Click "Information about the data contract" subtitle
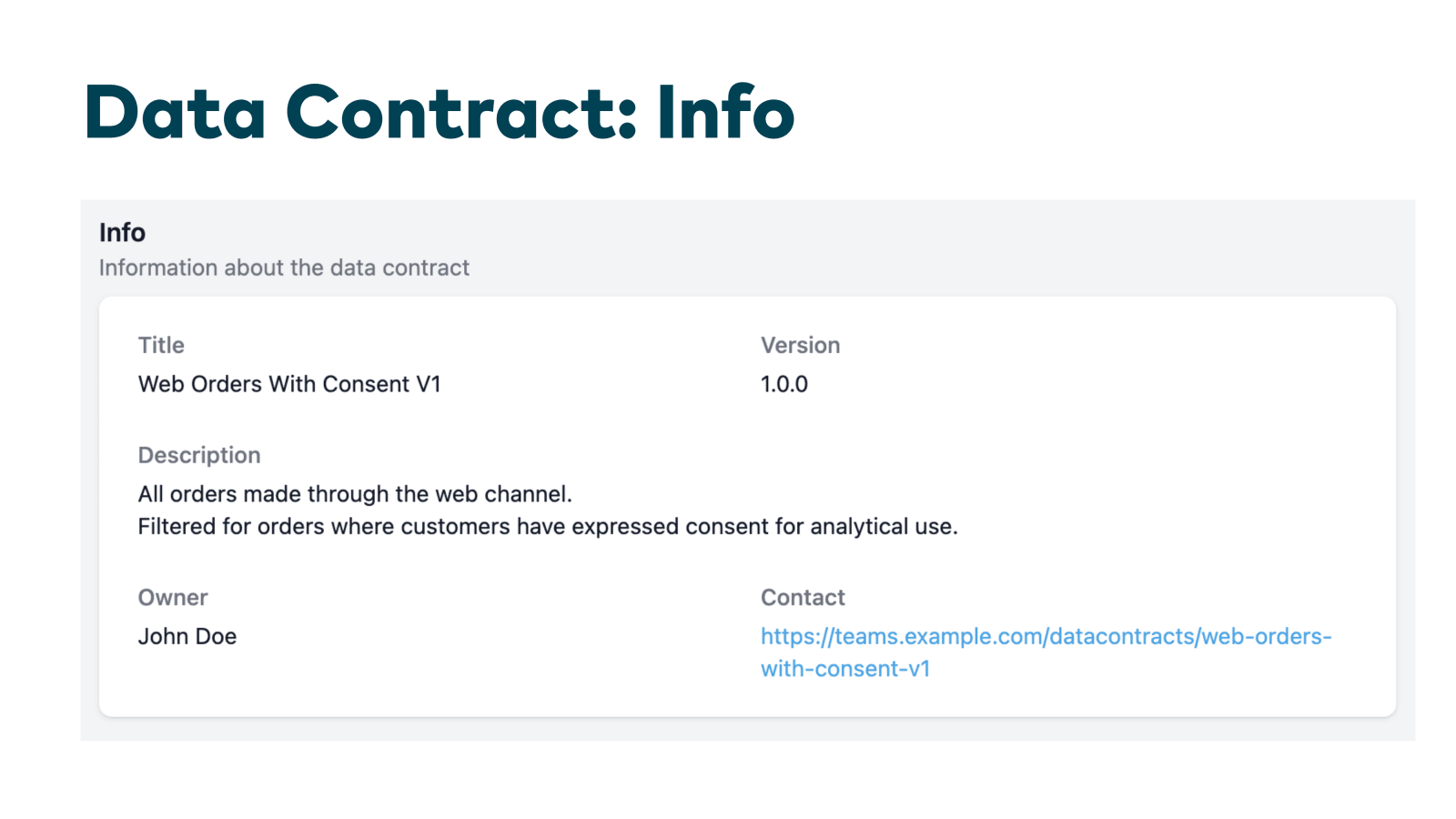Screen dimensions: 1456x819 pos(284,268)
